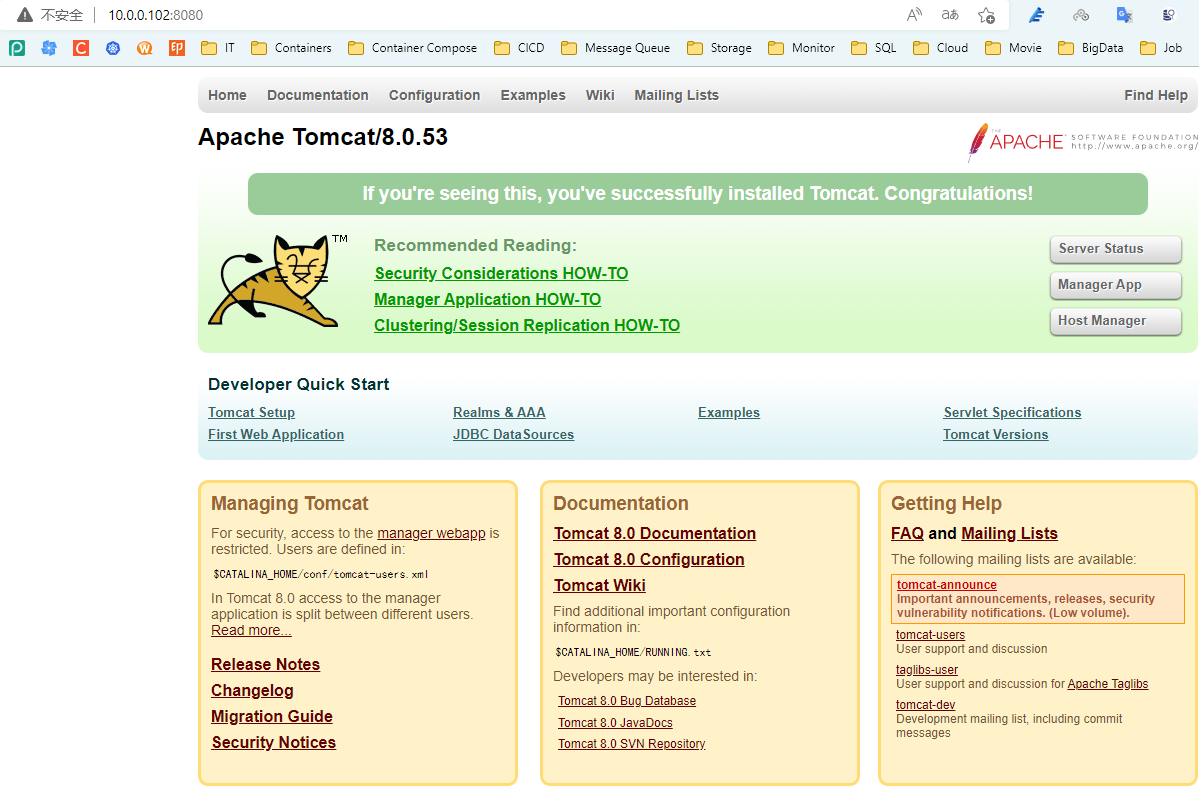Screen dimensions: 1199x793
Task: Open the Changelog link
Action: (x=252, y=691)
